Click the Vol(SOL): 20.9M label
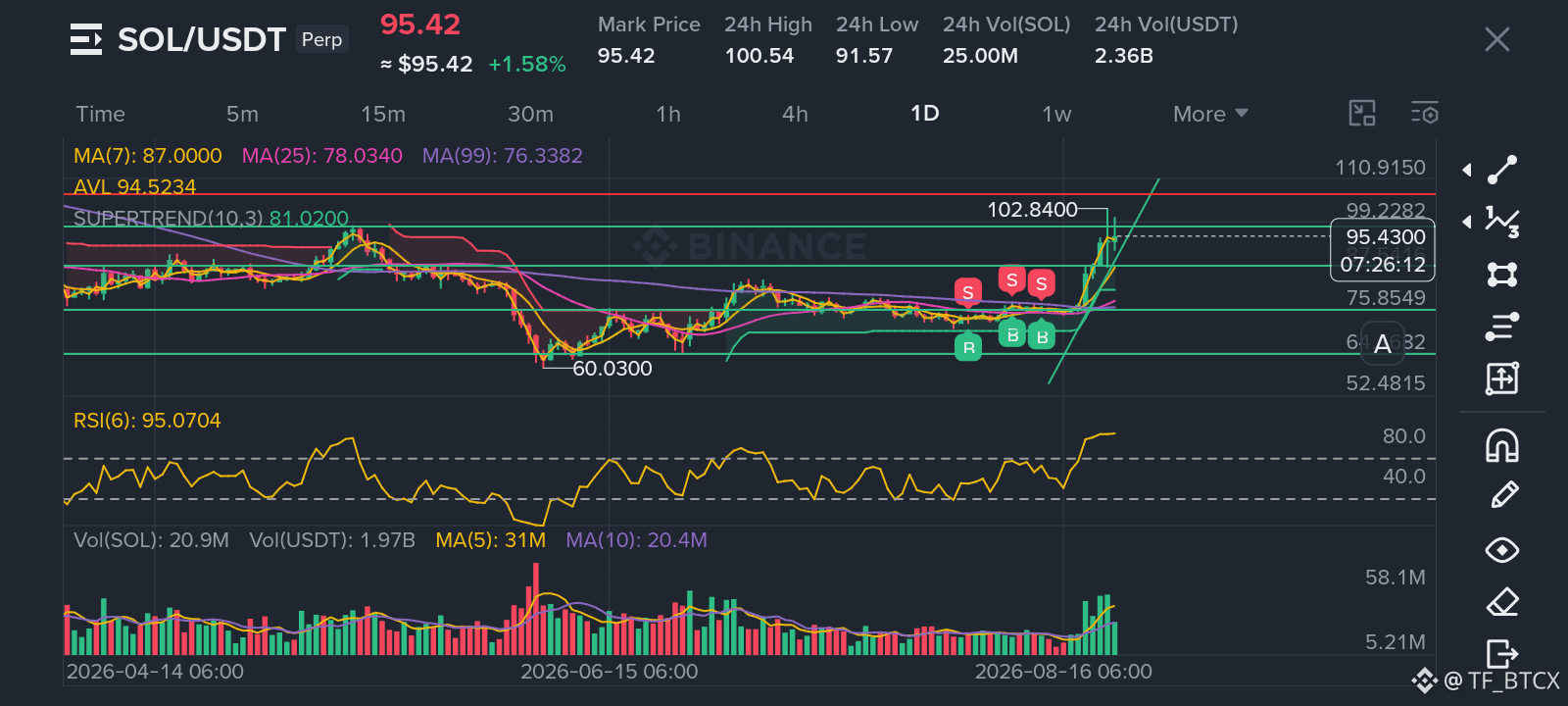This screenshot has width=1568, height=706. [151, 540]
